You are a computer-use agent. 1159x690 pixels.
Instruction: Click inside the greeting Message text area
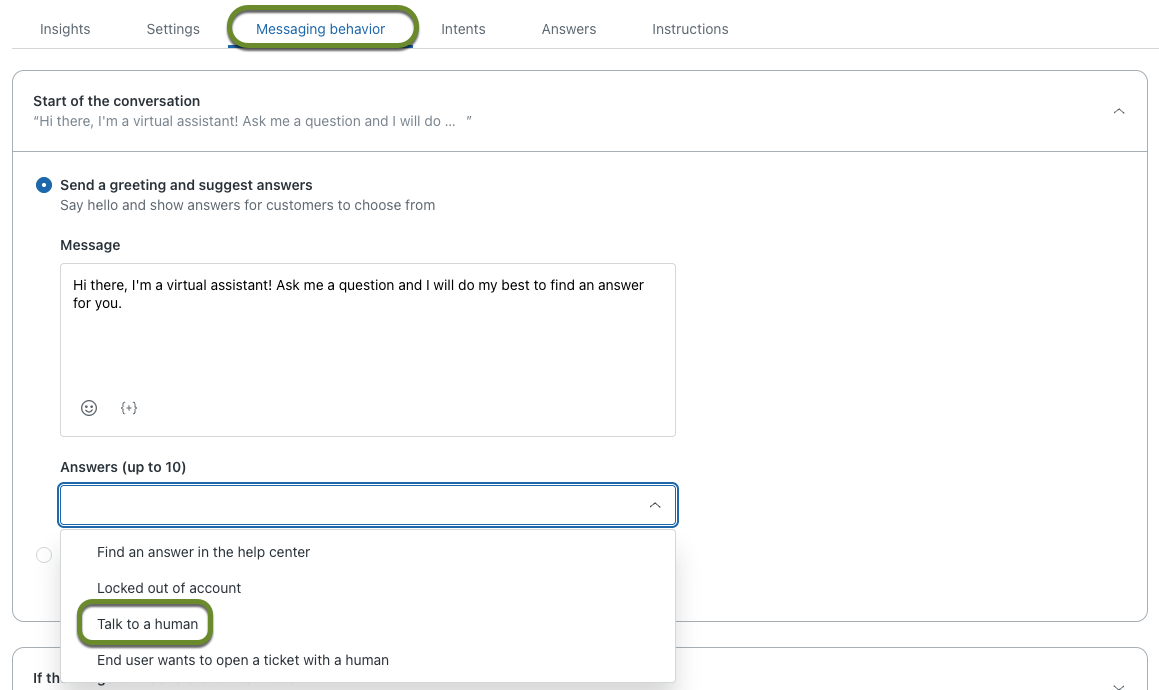367,340
